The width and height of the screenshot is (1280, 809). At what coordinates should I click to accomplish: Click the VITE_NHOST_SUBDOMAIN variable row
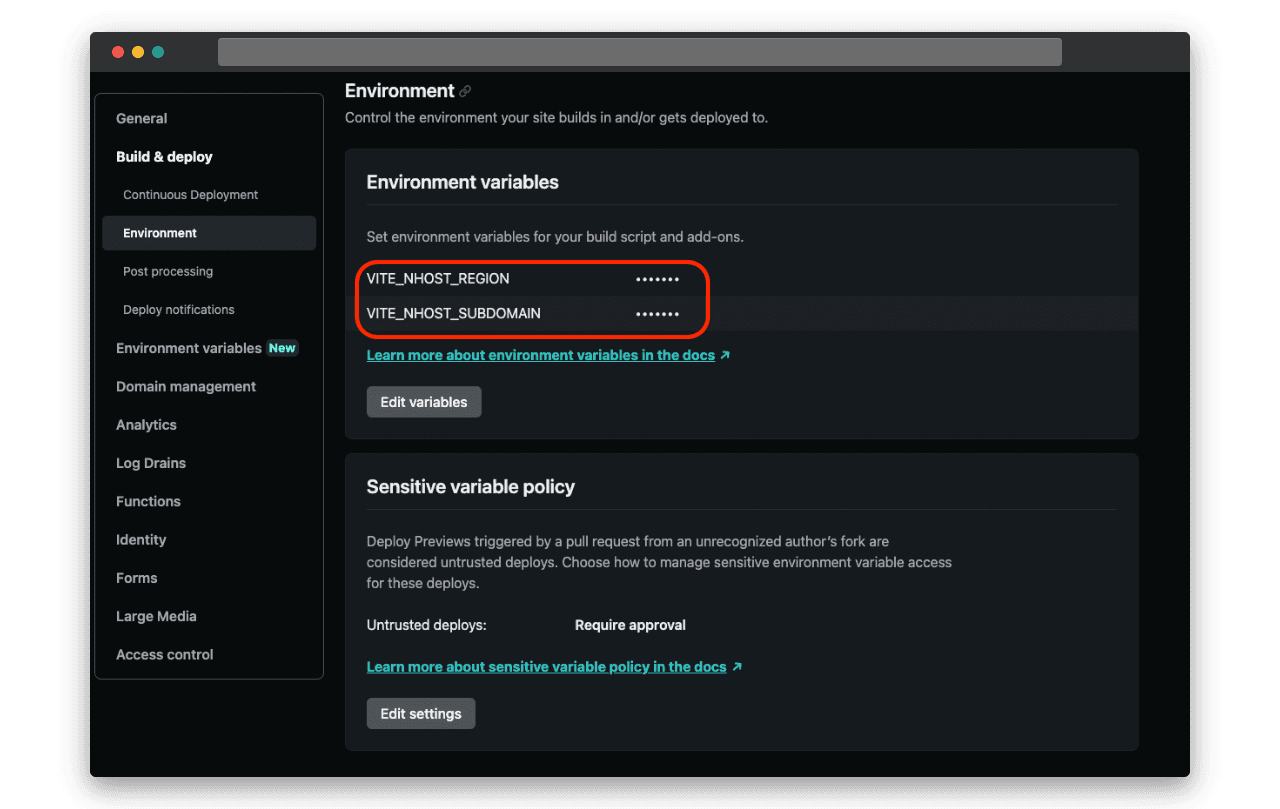pos(453,314)
